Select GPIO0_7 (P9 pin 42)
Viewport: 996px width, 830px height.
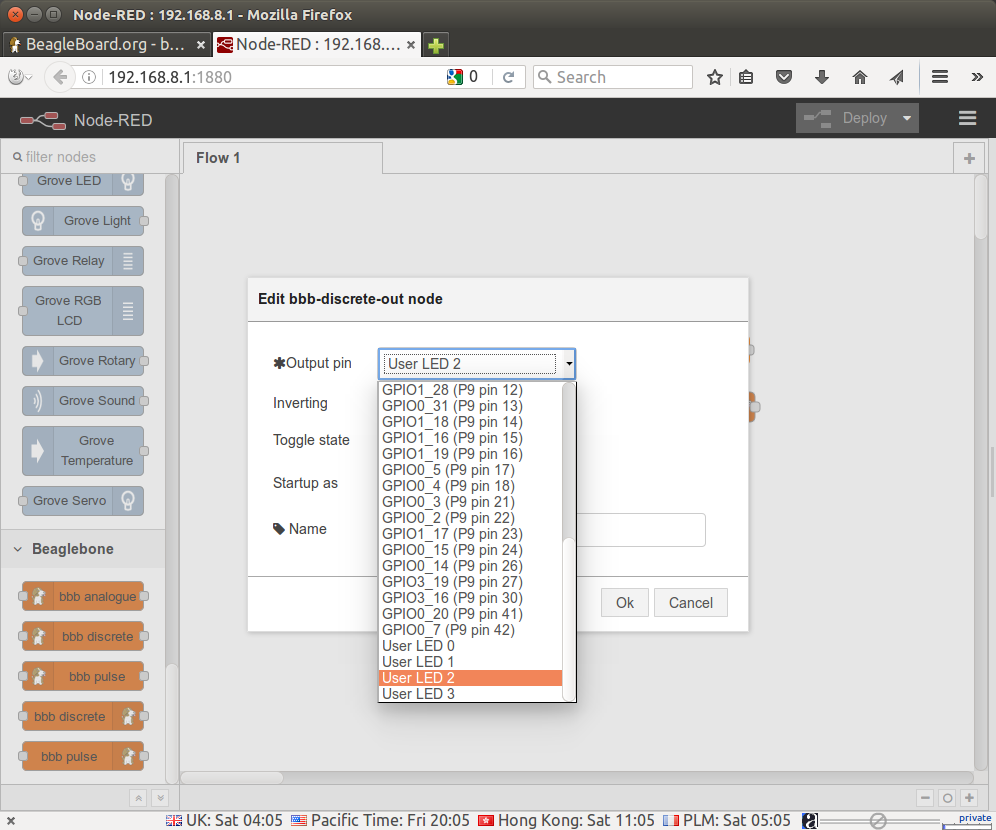pyautogui.click(x=470, y=630)
